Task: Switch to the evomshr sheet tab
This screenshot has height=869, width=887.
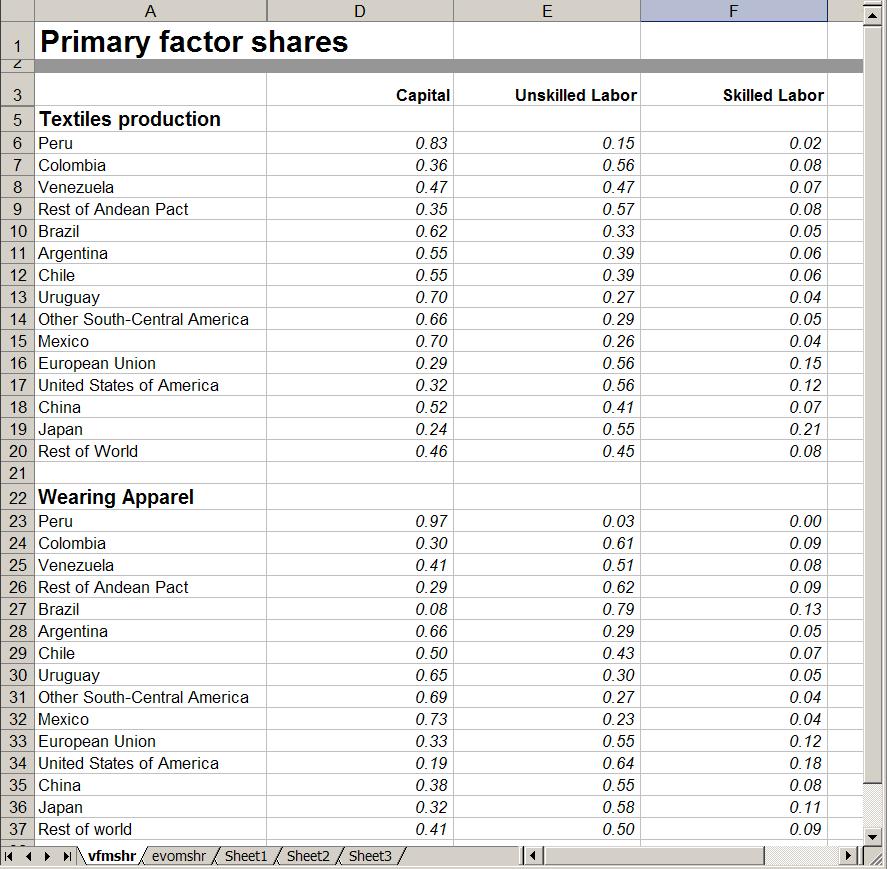Action: pos(179,856)
